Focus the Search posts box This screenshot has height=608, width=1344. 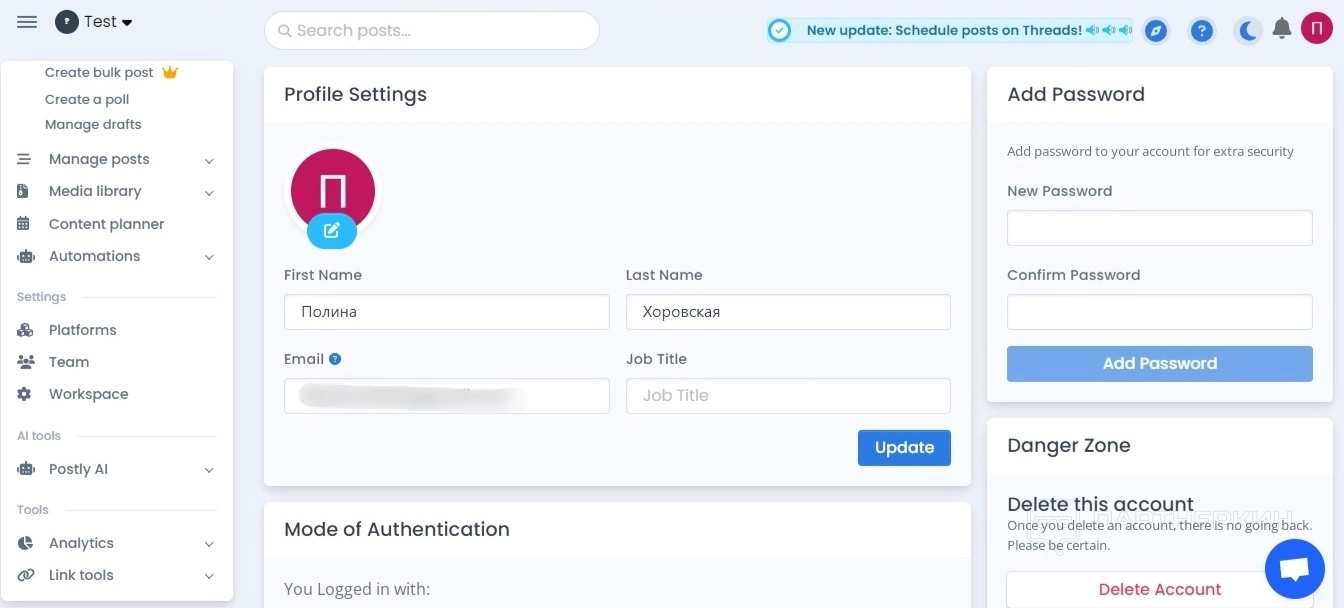click(432, 31)
